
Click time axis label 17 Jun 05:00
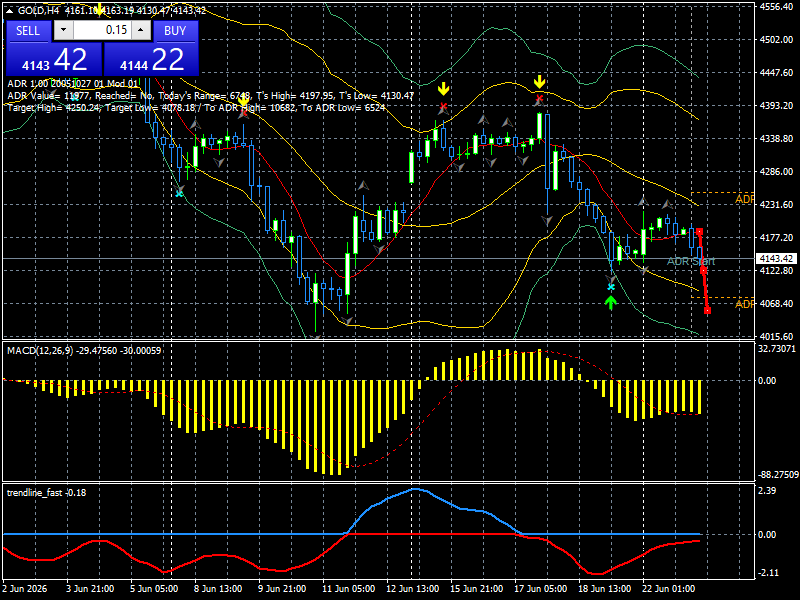click(x=540, y=589)
